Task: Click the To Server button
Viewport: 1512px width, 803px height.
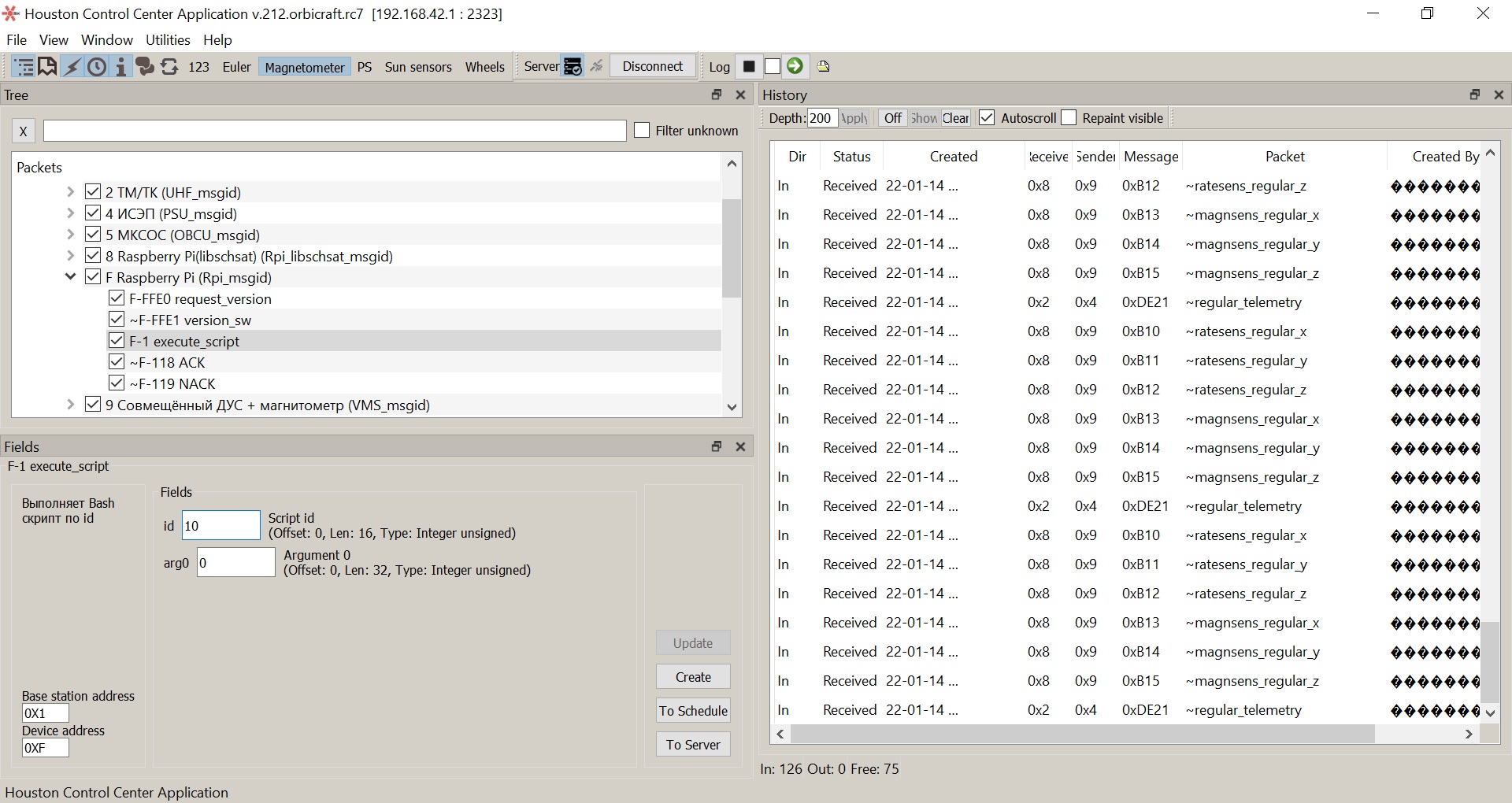Action: coord(693,745)
